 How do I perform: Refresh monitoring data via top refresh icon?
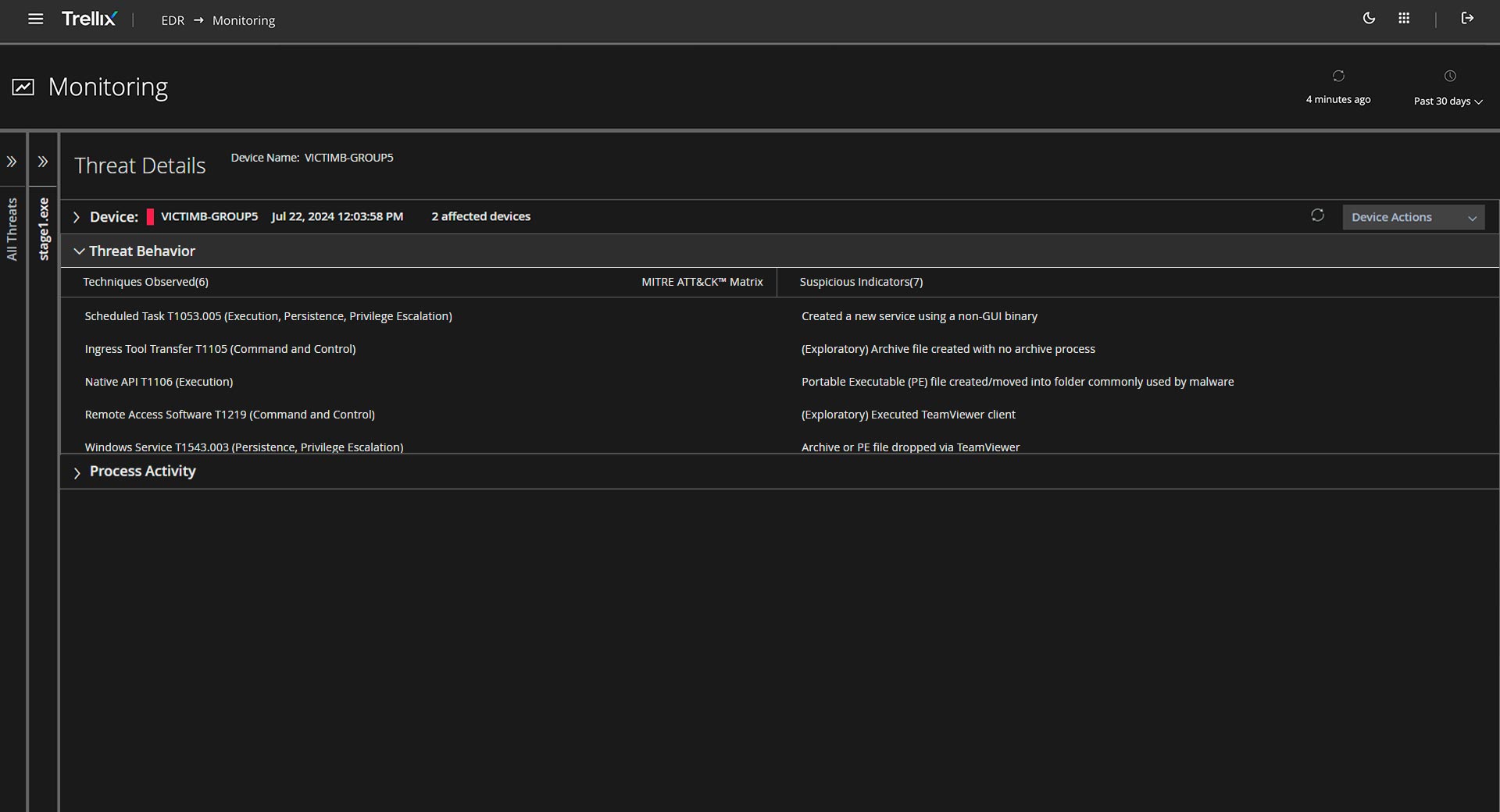[x=1338, y=77]
